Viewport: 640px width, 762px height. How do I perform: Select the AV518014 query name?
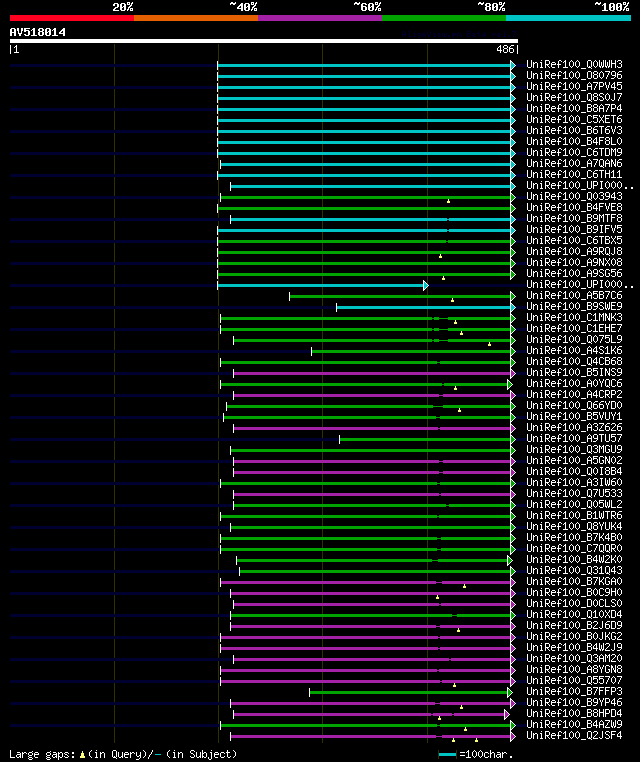pos(37,32)
